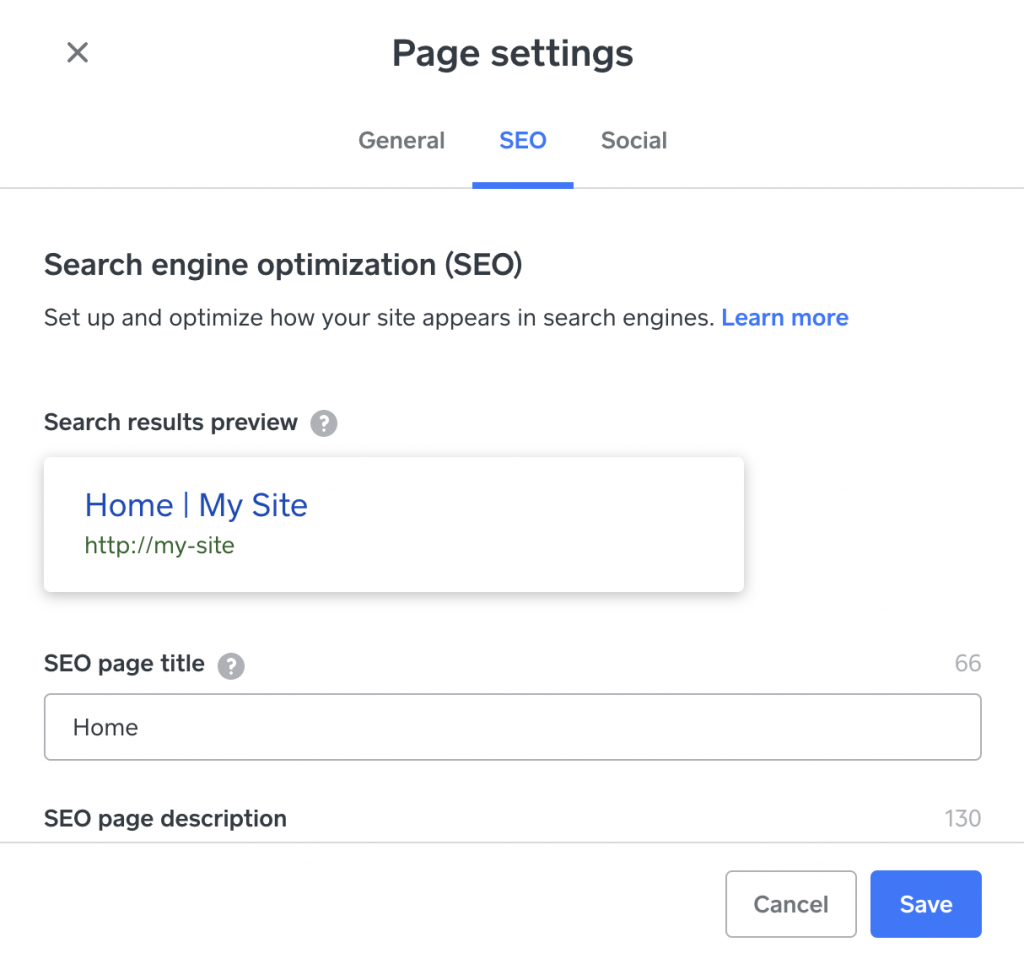Click the Home | My Site preview title
Screen dimensions: 1024x953
coord(196,505)
